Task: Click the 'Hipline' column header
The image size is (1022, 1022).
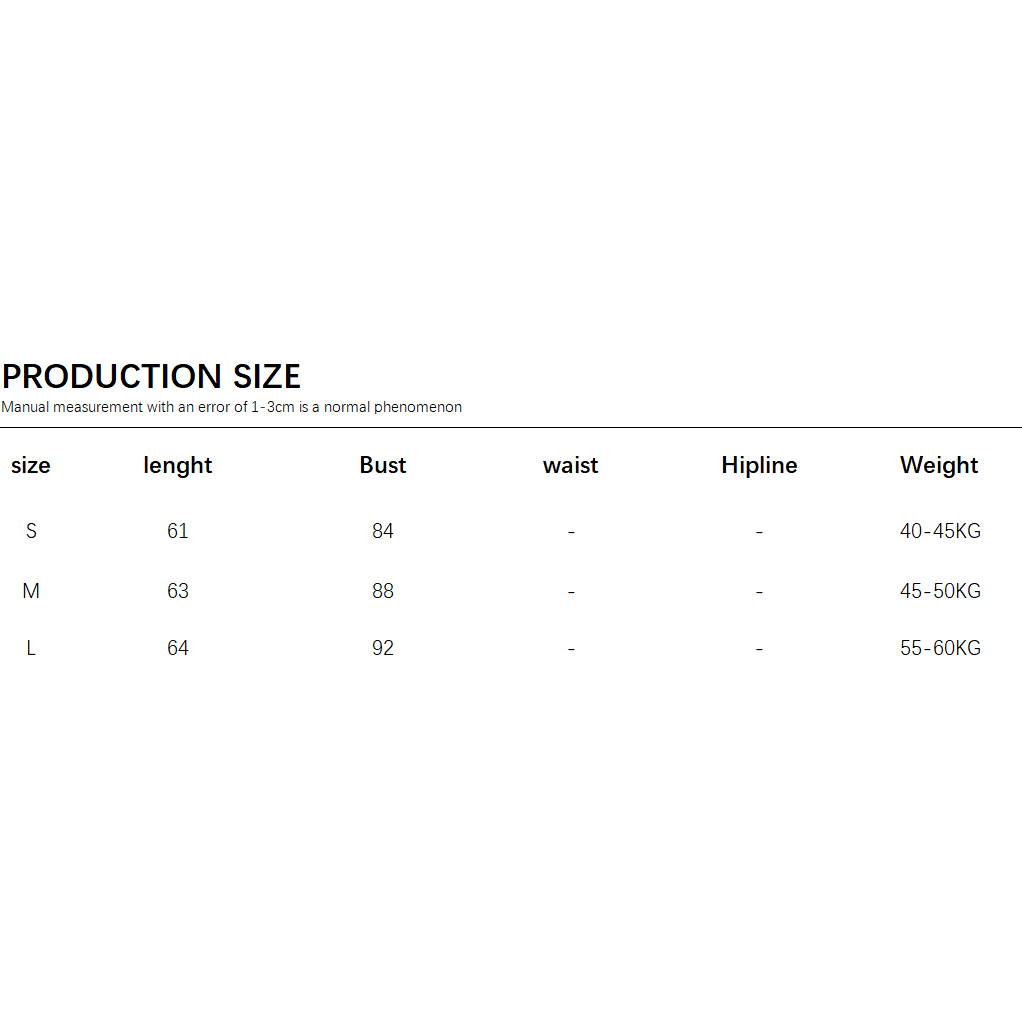Action: 759,465
